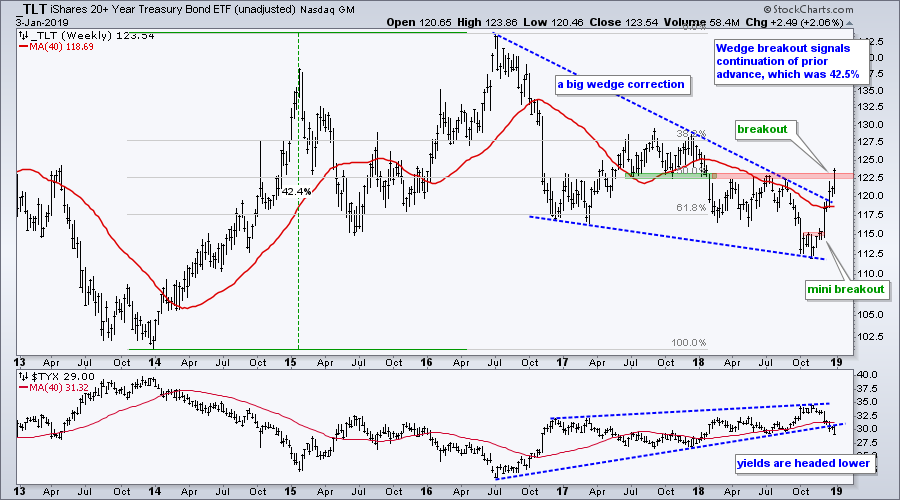This screenshot has height=500, width=900.
Task: Click the 130.0 price axis label
Action: tap(868, 125)
